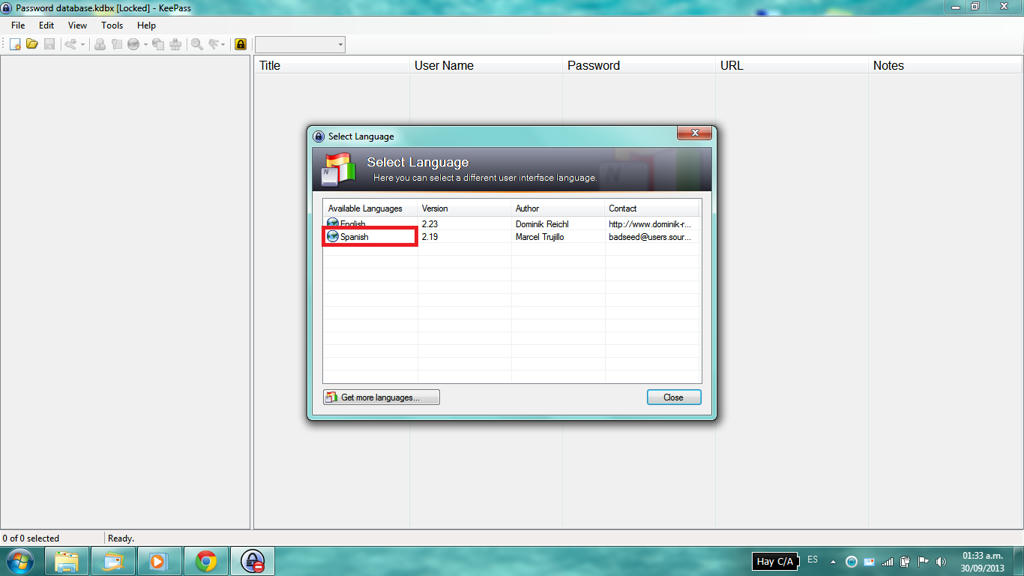The height and width of the screenshot is (576, 1024).
Task: Click the Notes column header
Action: [945, 65]
